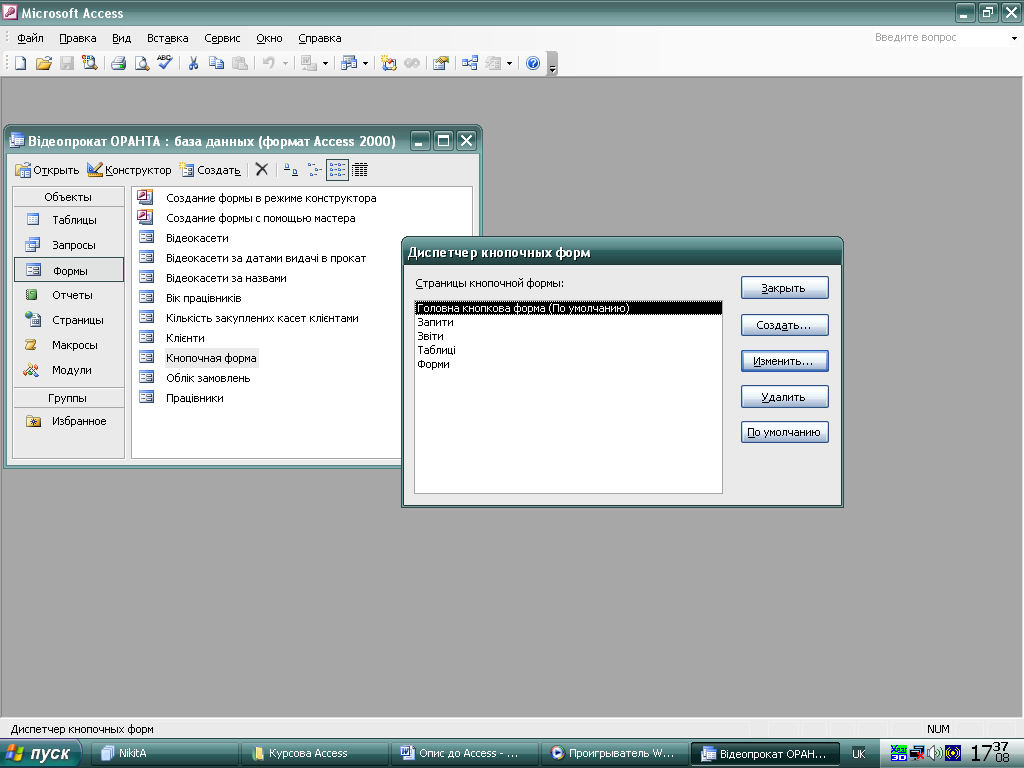Open the Файл menu
This screenshot has height=768, width=1024.
point(30,38)
